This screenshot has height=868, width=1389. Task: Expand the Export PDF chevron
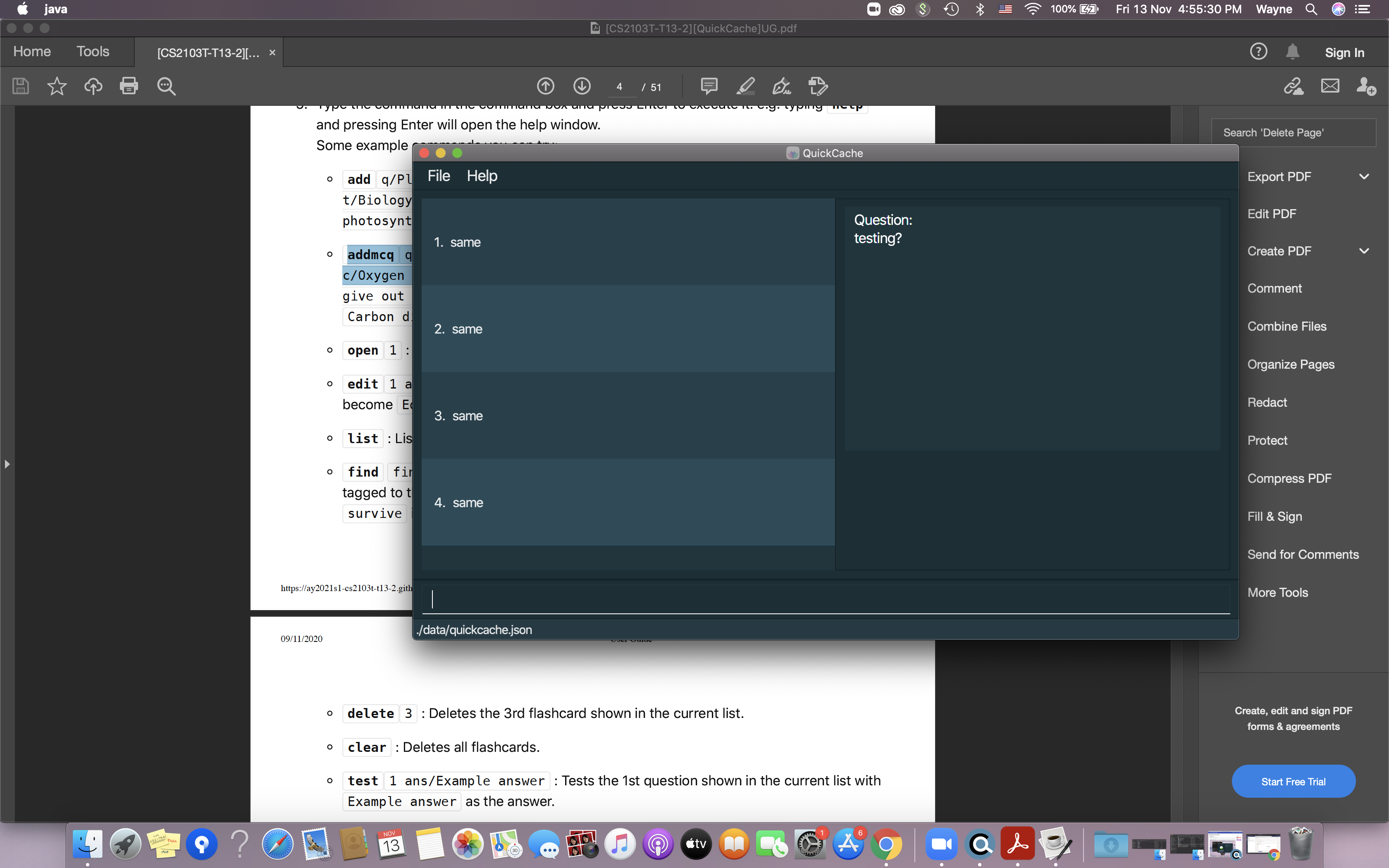click(1364, 177)
